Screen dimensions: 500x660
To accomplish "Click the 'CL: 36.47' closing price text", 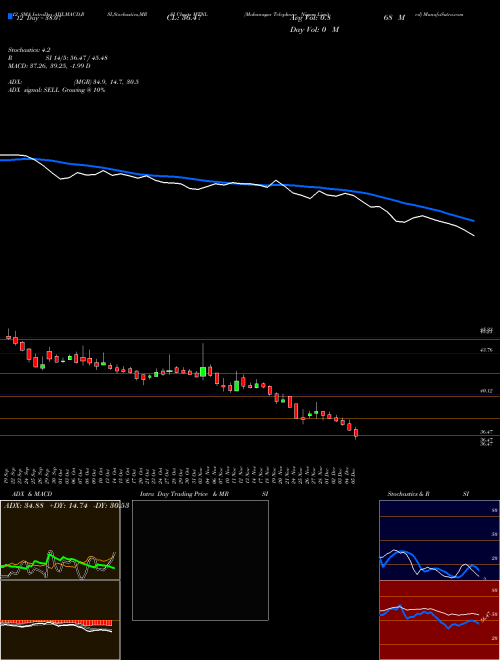I will click(x=184, y=19).
